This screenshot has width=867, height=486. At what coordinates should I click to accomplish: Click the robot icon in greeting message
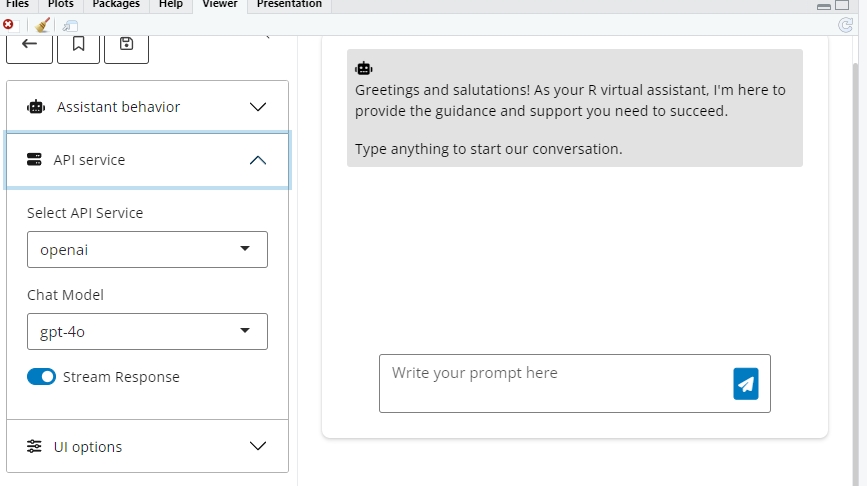click(364, 69)
